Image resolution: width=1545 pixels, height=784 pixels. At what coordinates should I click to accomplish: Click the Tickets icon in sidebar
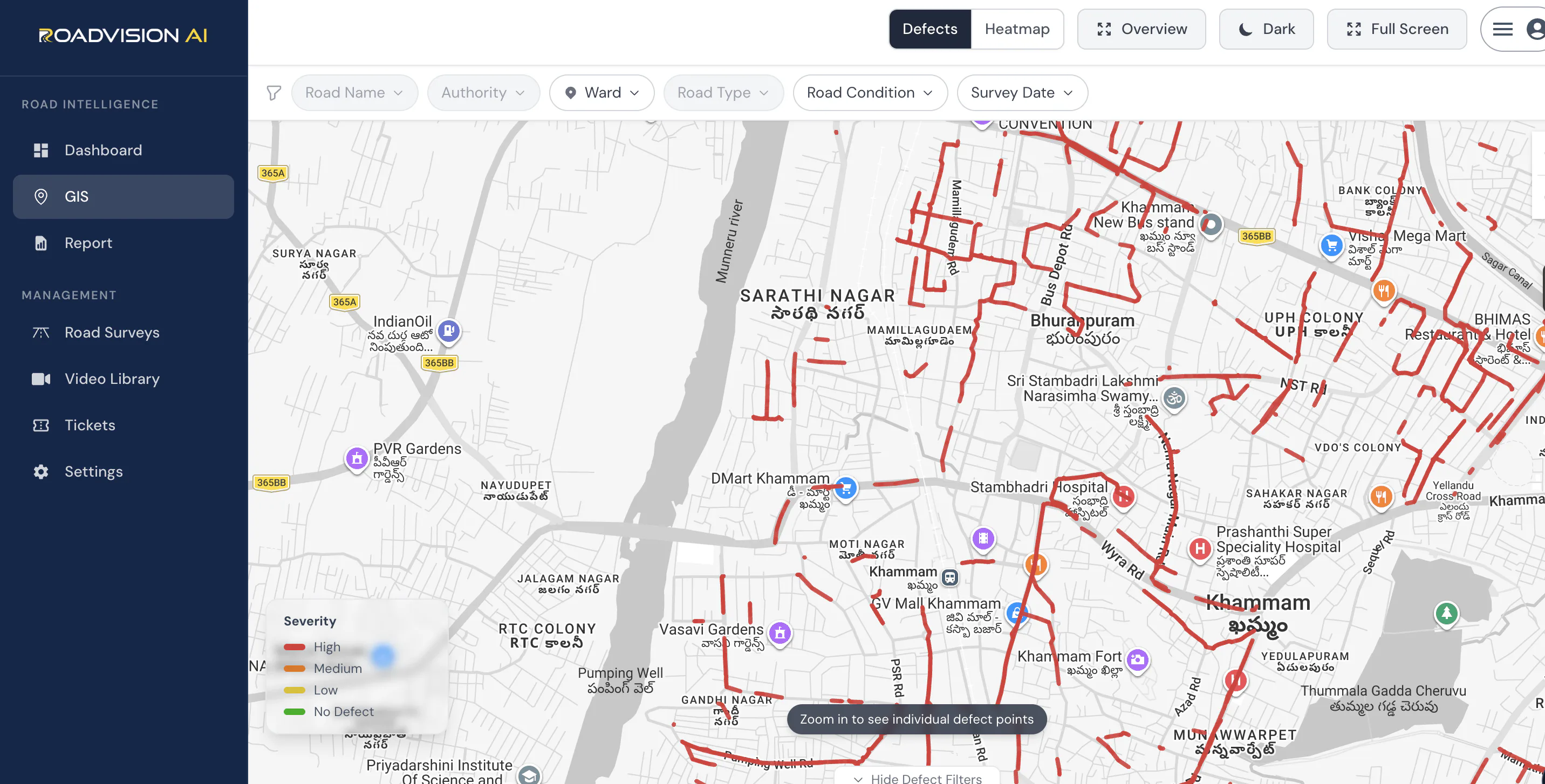coord(41,425)
